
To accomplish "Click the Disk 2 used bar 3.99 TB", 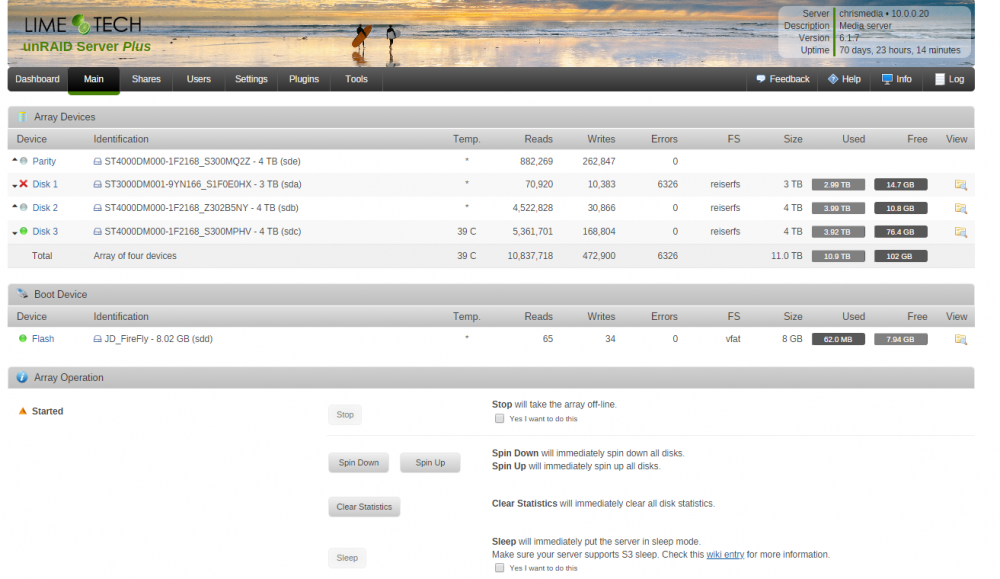I will click(838, 209).
